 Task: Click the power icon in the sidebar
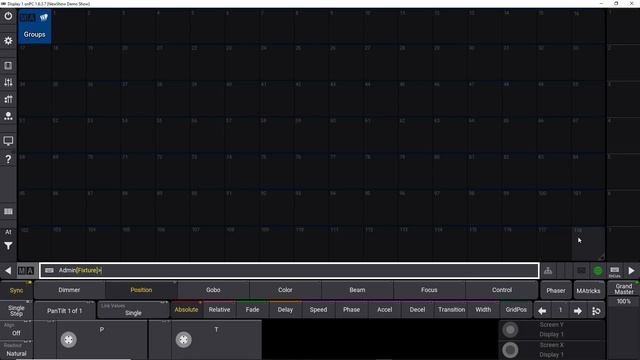click(x=8, y=16)
